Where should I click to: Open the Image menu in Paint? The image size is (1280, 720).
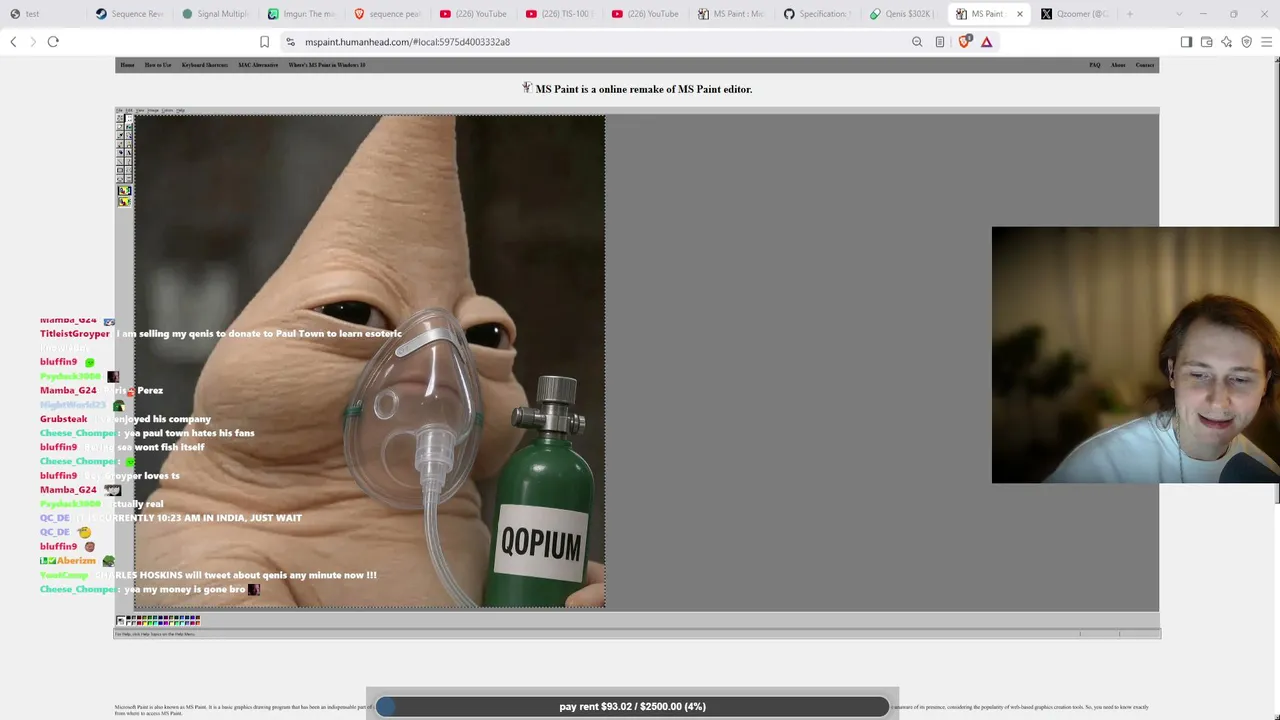point(153,110)
